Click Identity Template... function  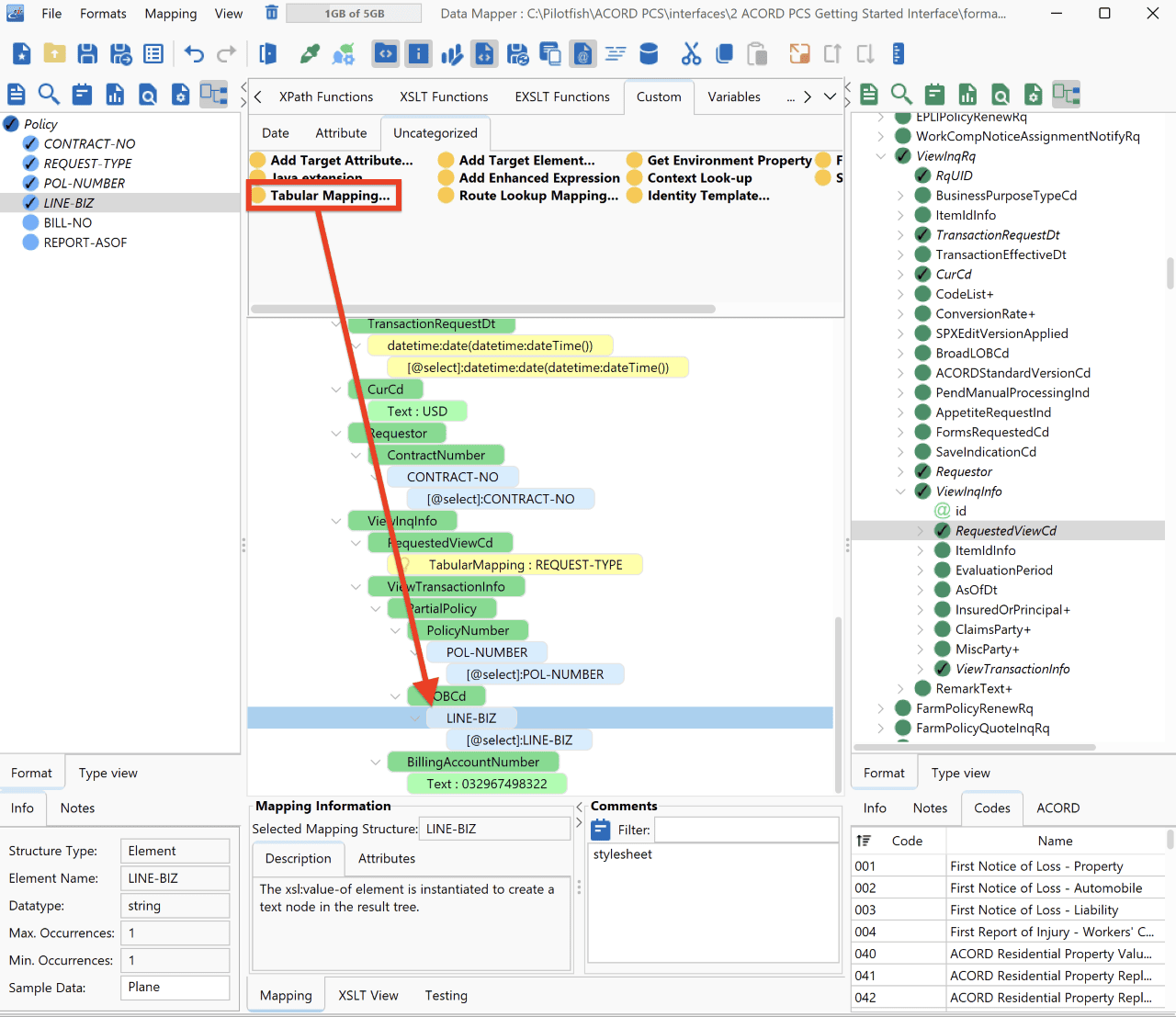coord(699,196)
